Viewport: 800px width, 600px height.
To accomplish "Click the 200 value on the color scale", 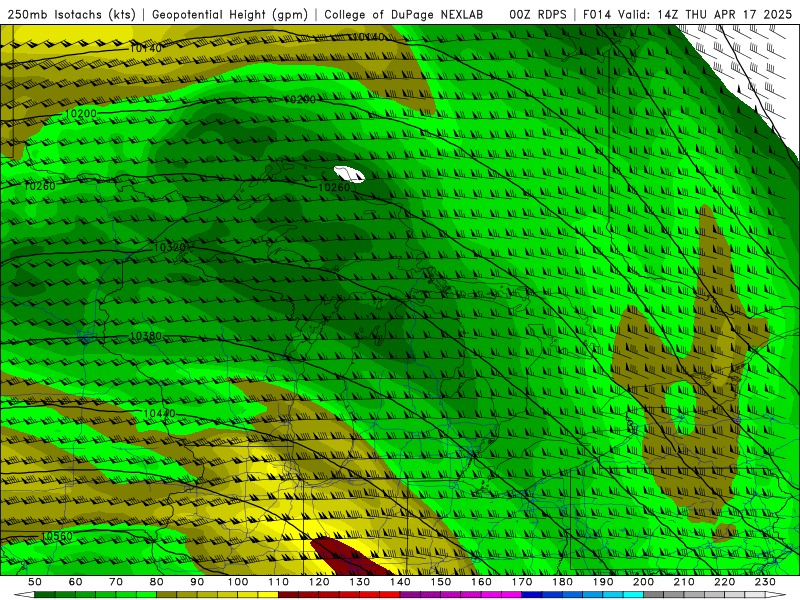I will tap(643, 582).
